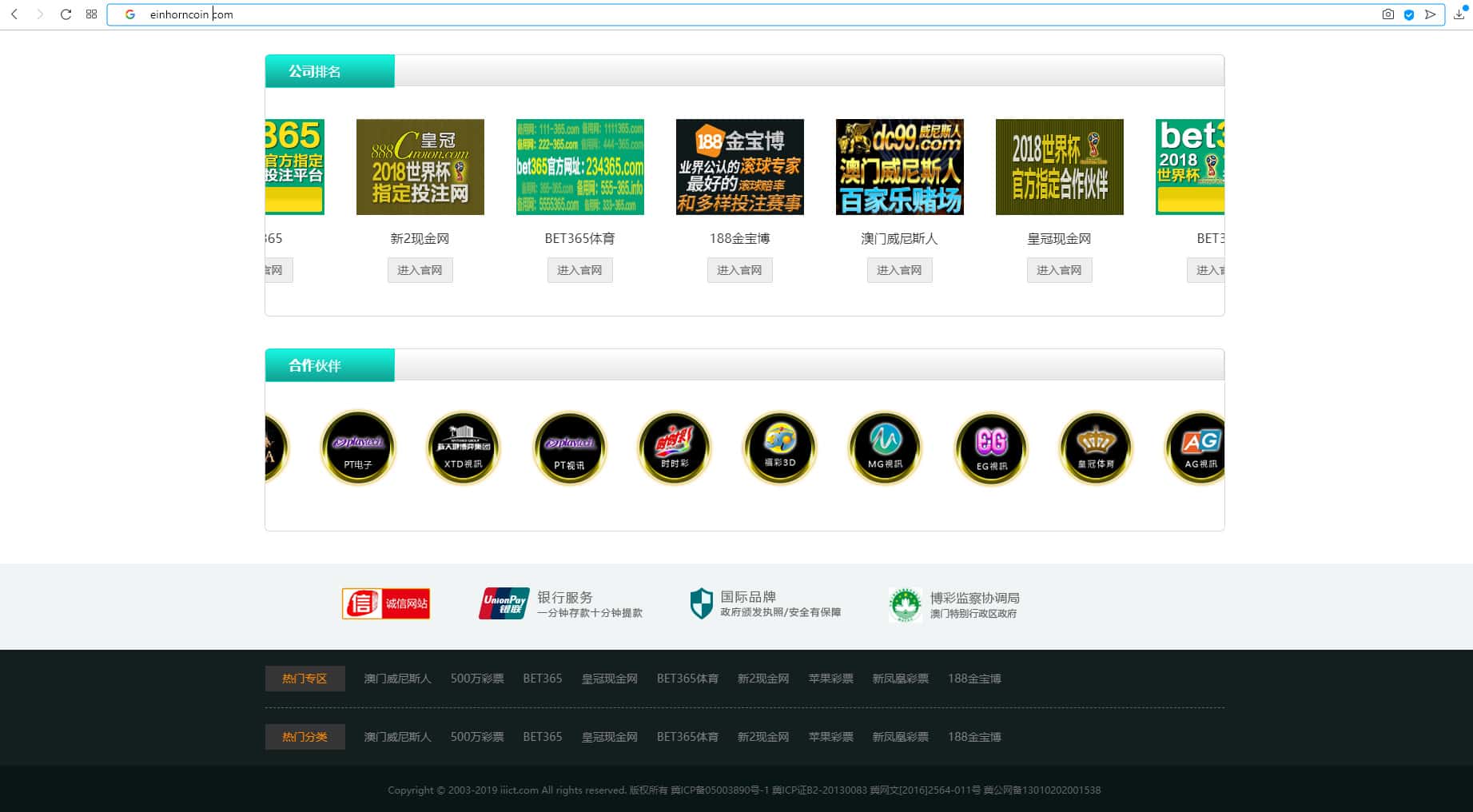The image size is (1473, 812).
Task: Click the send arrow icon in address bar
Action: click(1431, 14)
